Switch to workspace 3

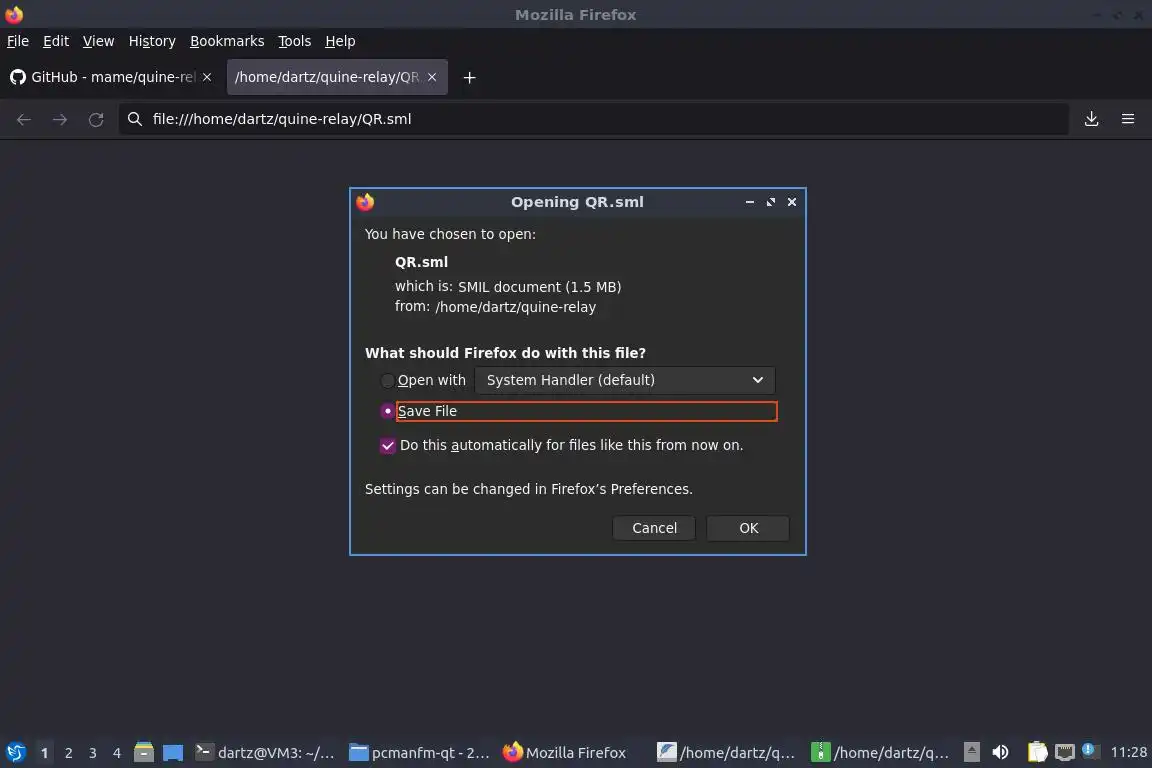tap(93, 753)
